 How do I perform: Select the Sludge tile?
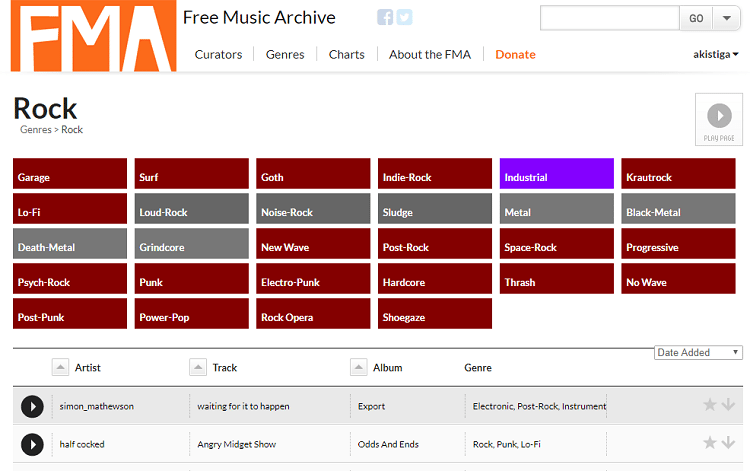click(x=435, y=208)
